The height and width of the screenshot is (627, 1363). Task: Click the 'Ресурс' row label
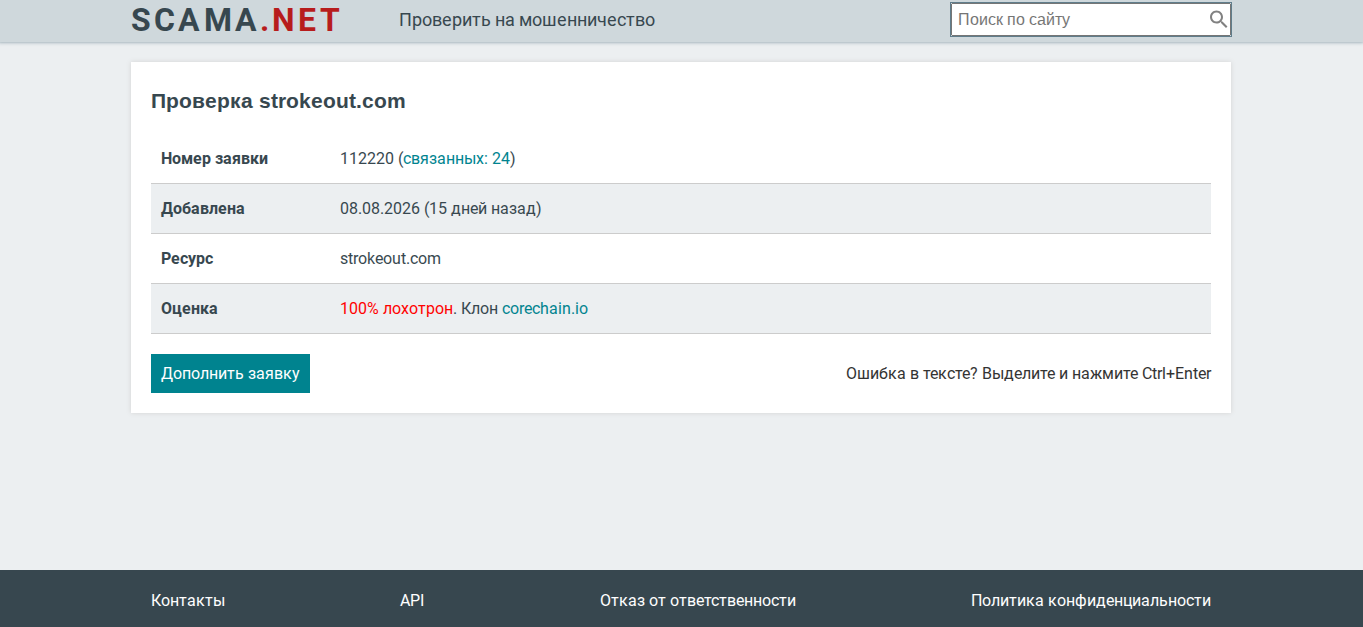[187, 258]
